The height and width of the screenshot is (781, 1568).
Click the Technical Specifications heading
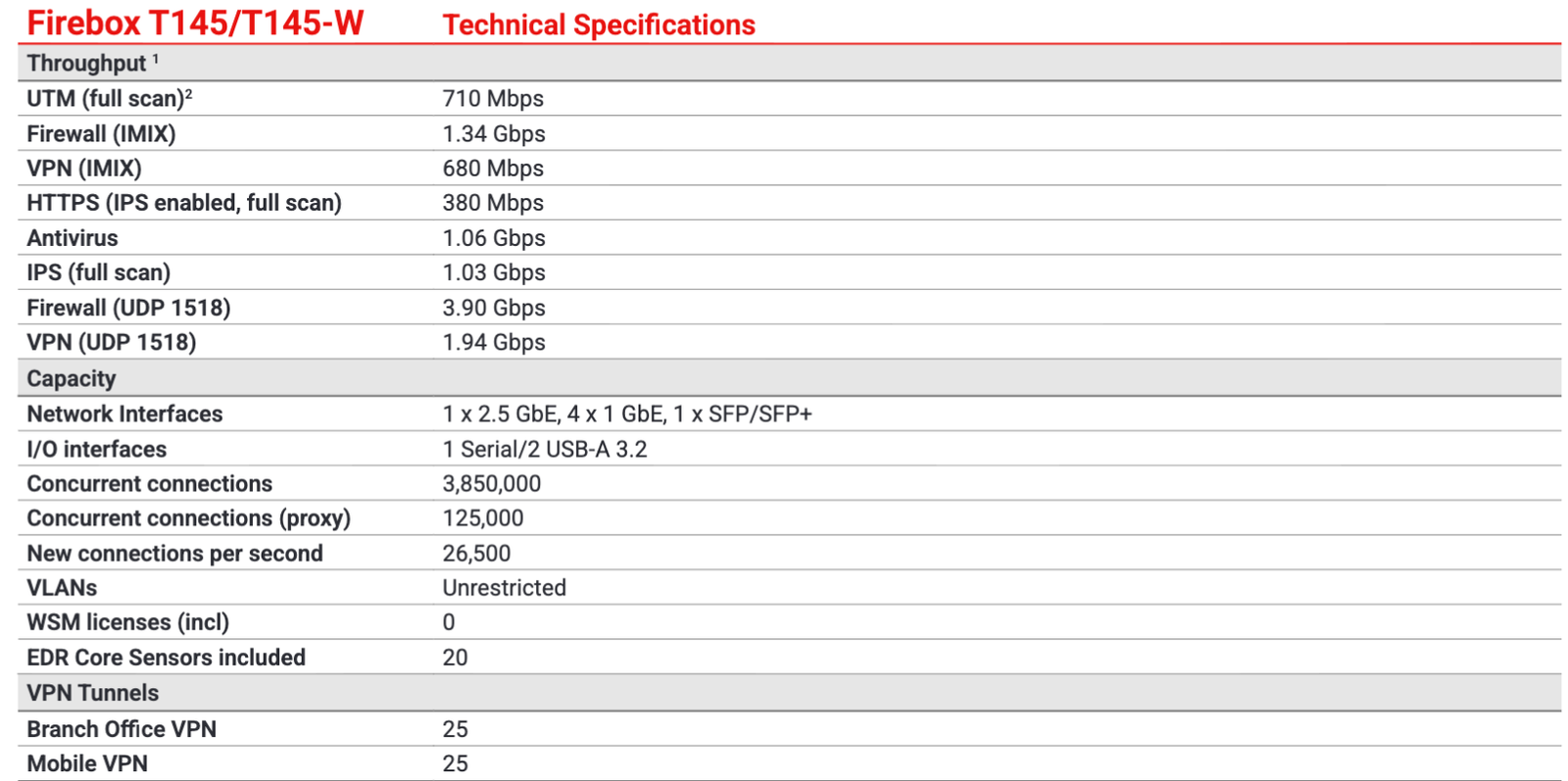click(x=599, y=24)
